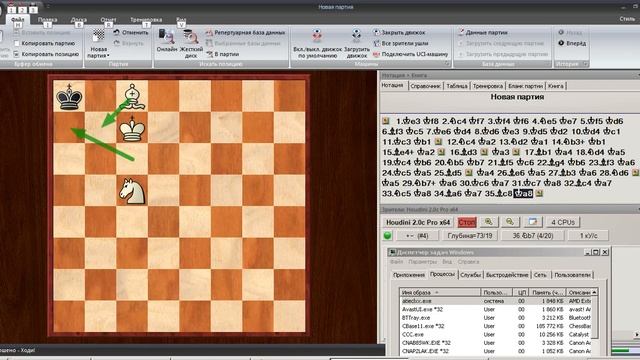Open the Стиль menu at top right
The height and width of the screenshot is (360, 640).
(x=627, y=19)
